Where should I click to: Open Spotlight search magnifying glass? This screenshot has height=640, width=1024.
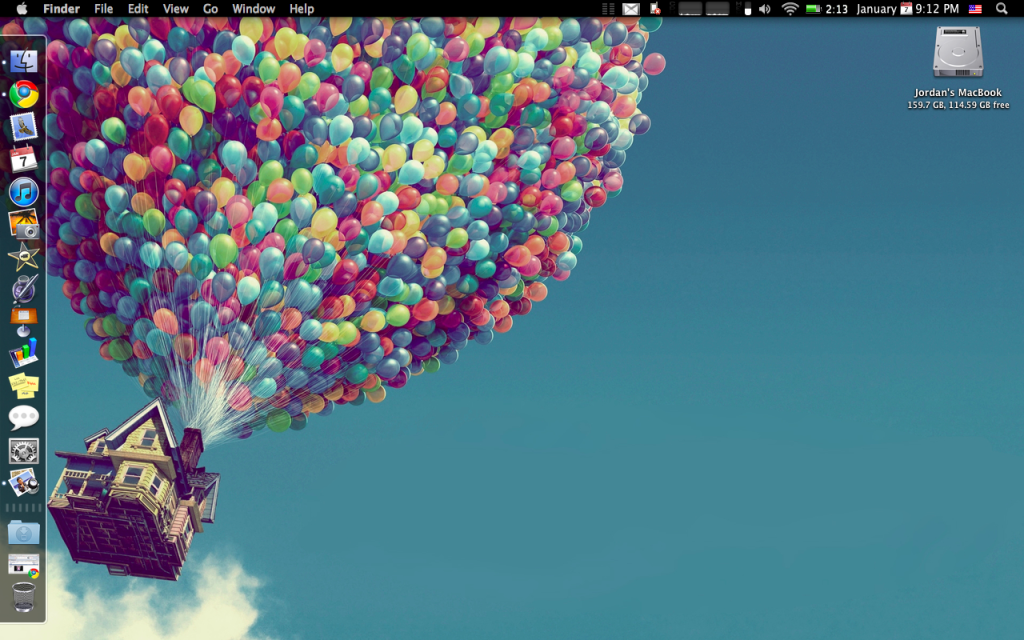click(x=1001, y=8)
